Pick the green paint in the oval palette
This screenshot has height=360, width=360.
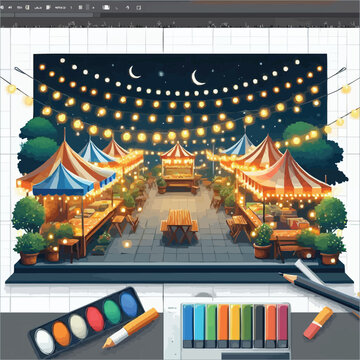[111, 311]
